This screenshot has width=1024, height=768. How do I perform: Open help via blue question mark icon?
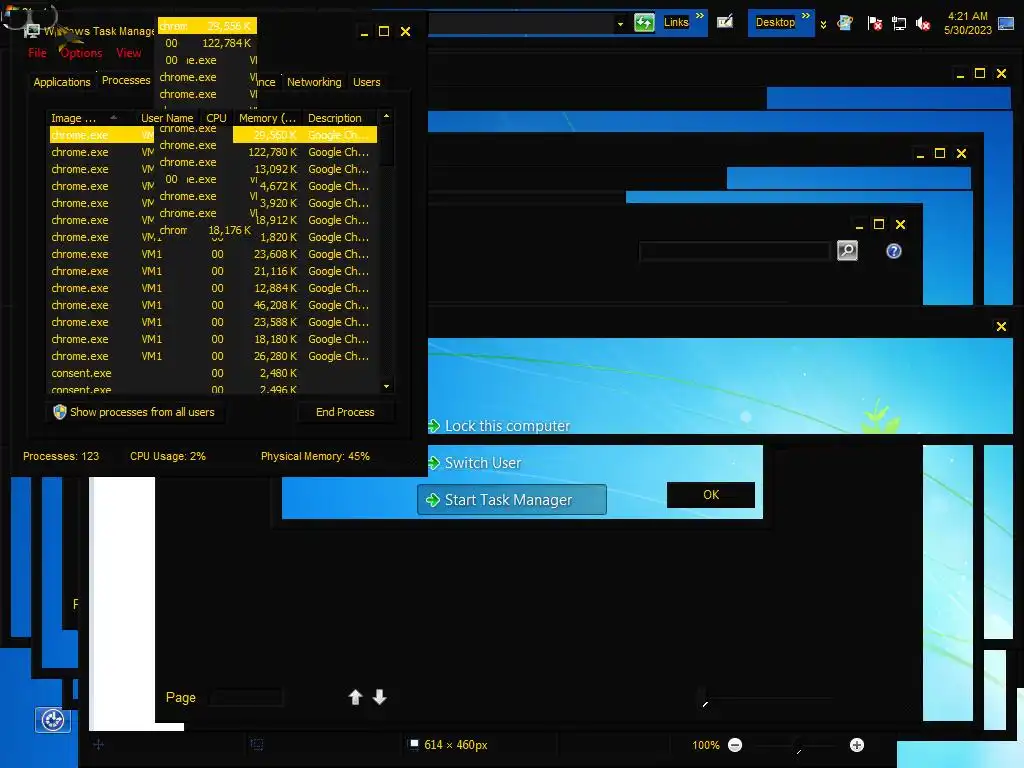point(893,251)
